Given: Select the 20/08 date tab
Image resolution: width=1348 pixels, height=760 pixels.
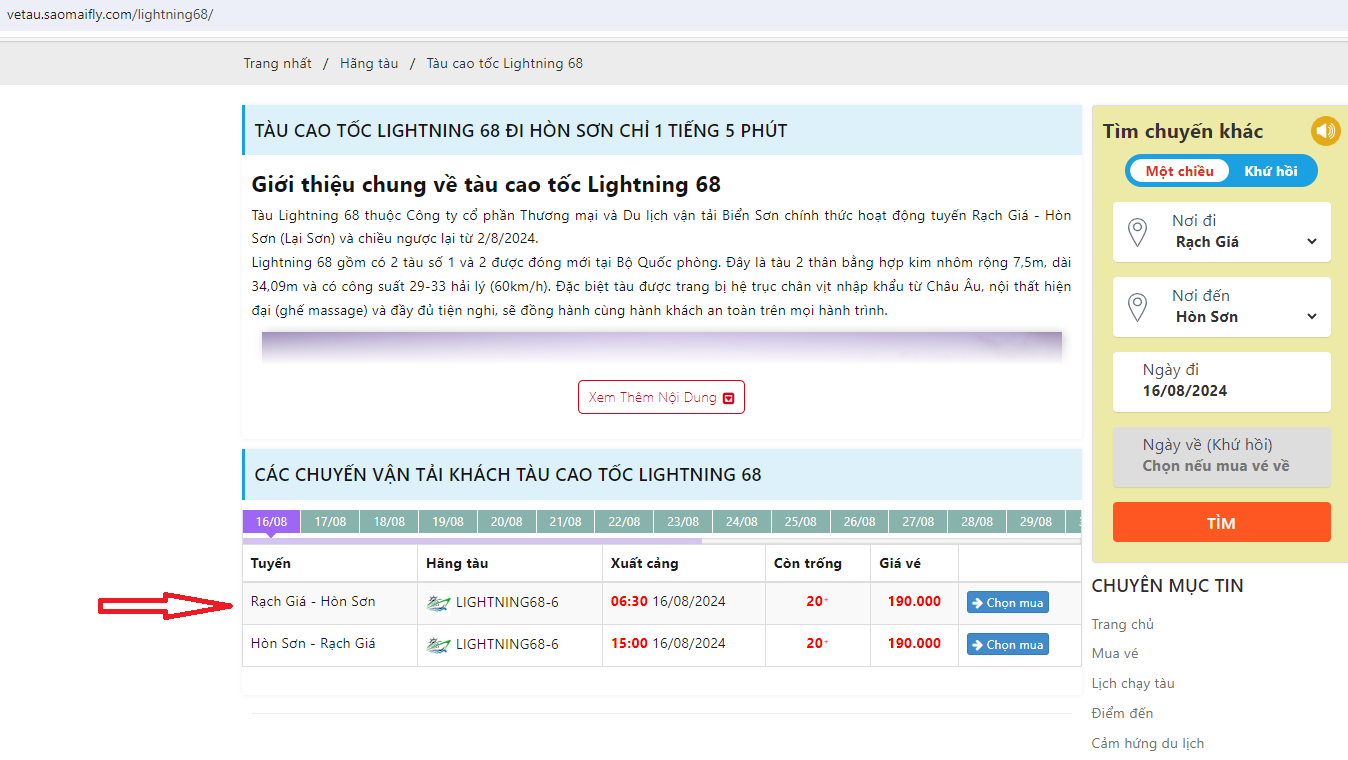Looking at the screenshot, I should click(x=507, y=522).
